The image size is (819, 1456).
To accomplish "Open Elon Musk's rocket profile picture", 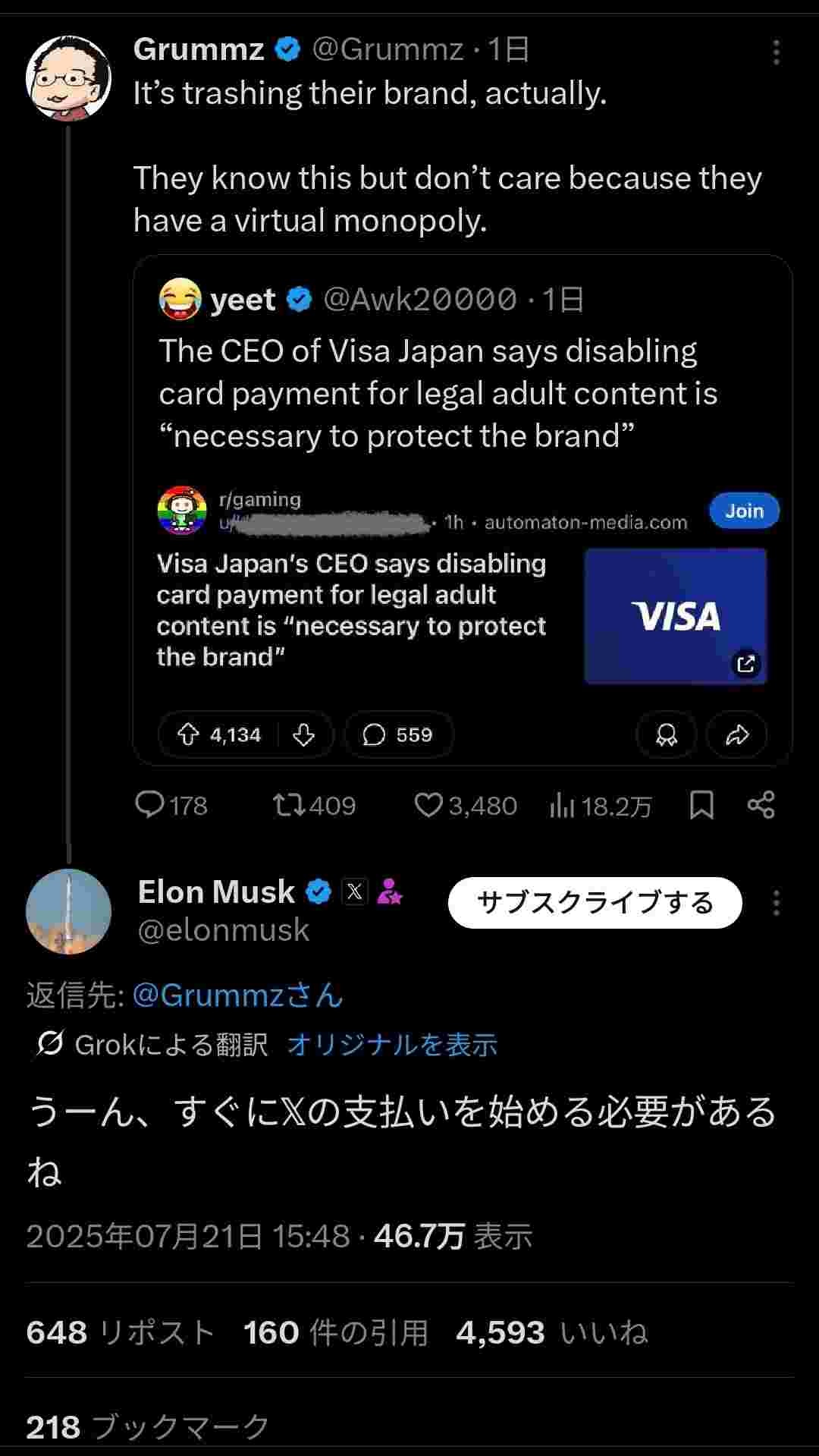I will pos(68,910).
